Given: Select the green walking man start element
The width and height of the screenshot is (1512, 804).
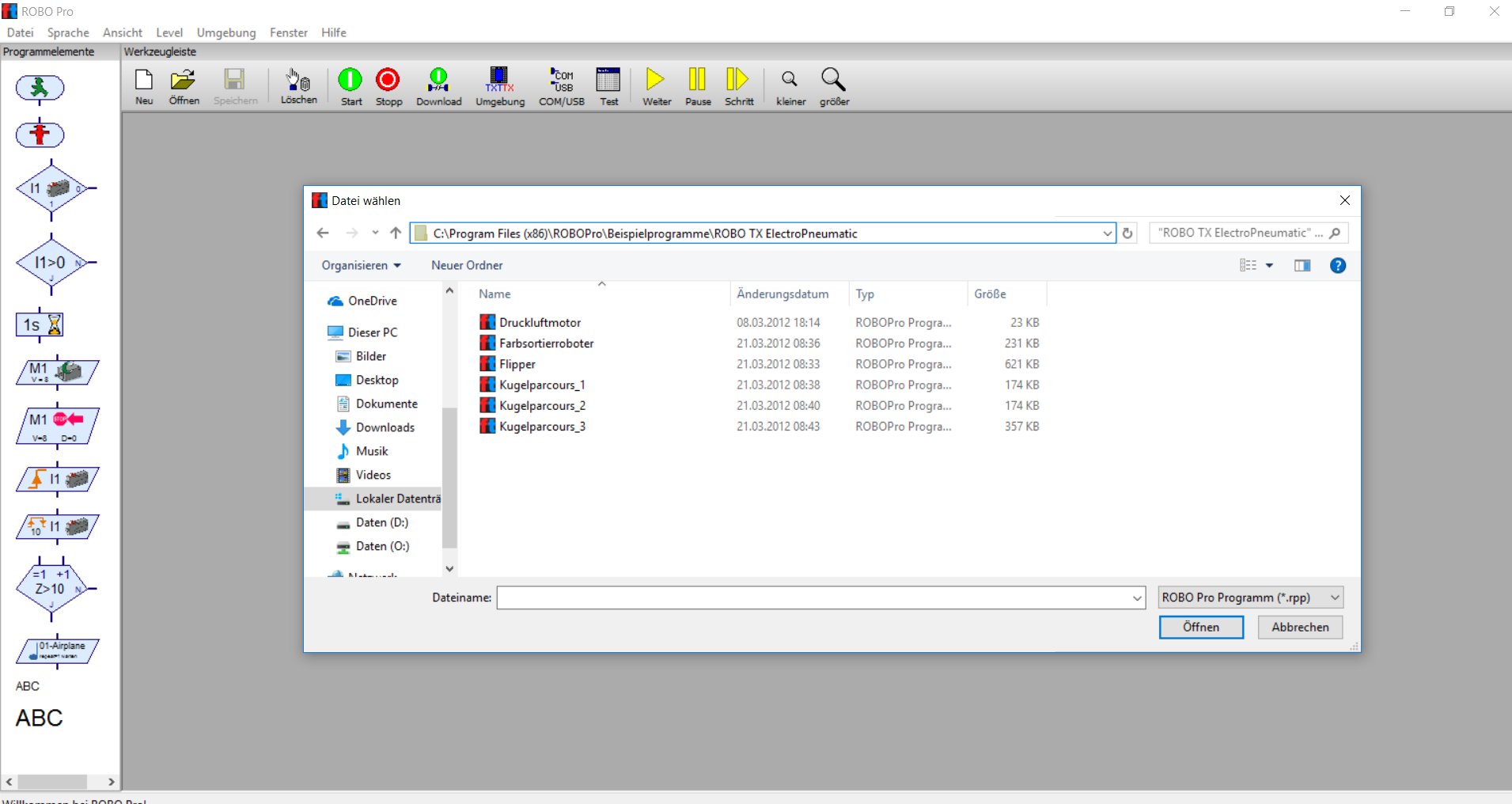Looking at the screenshot, I should [x=40, y=87].
